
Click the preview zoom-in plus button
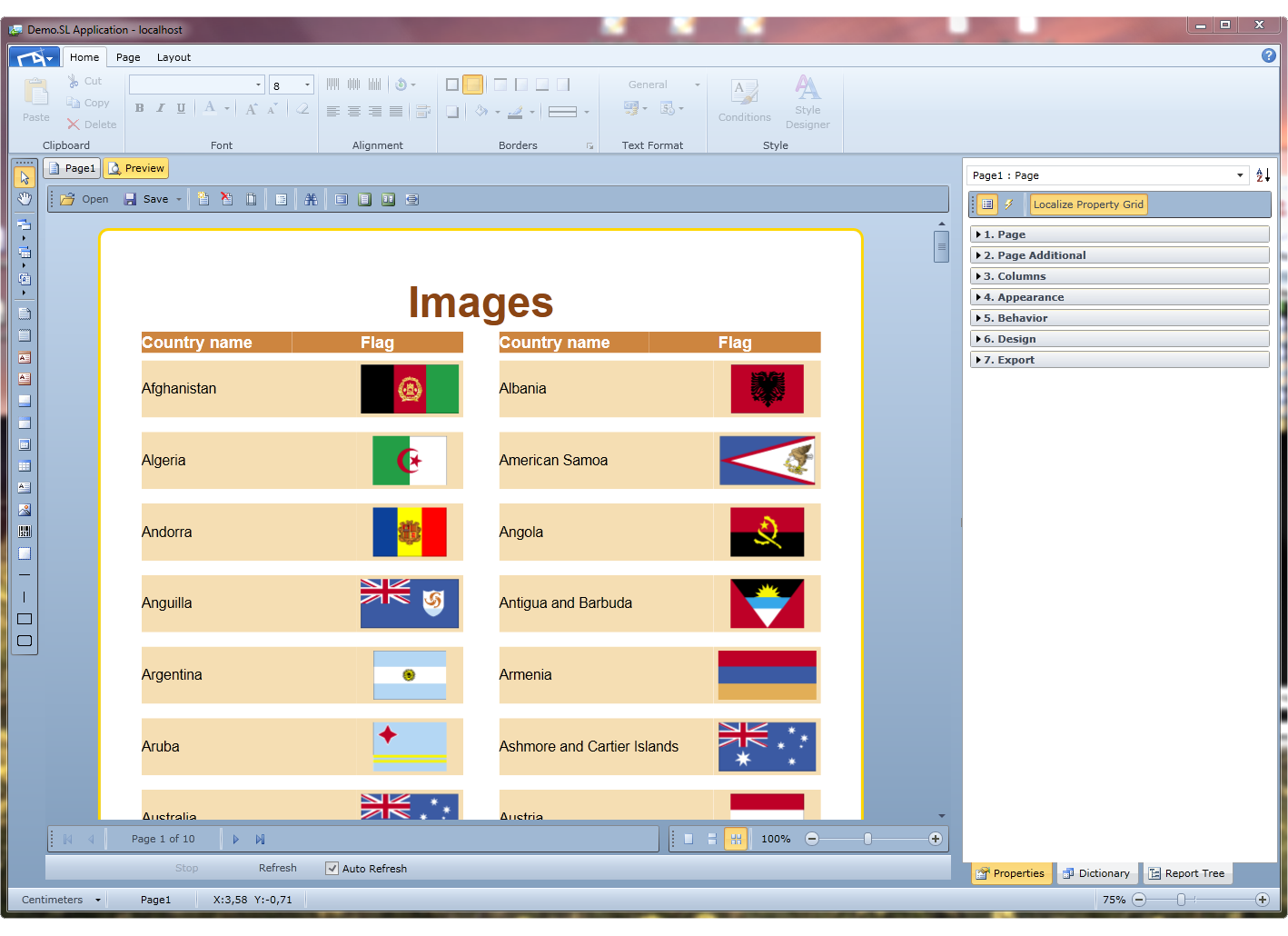(936, 839)
